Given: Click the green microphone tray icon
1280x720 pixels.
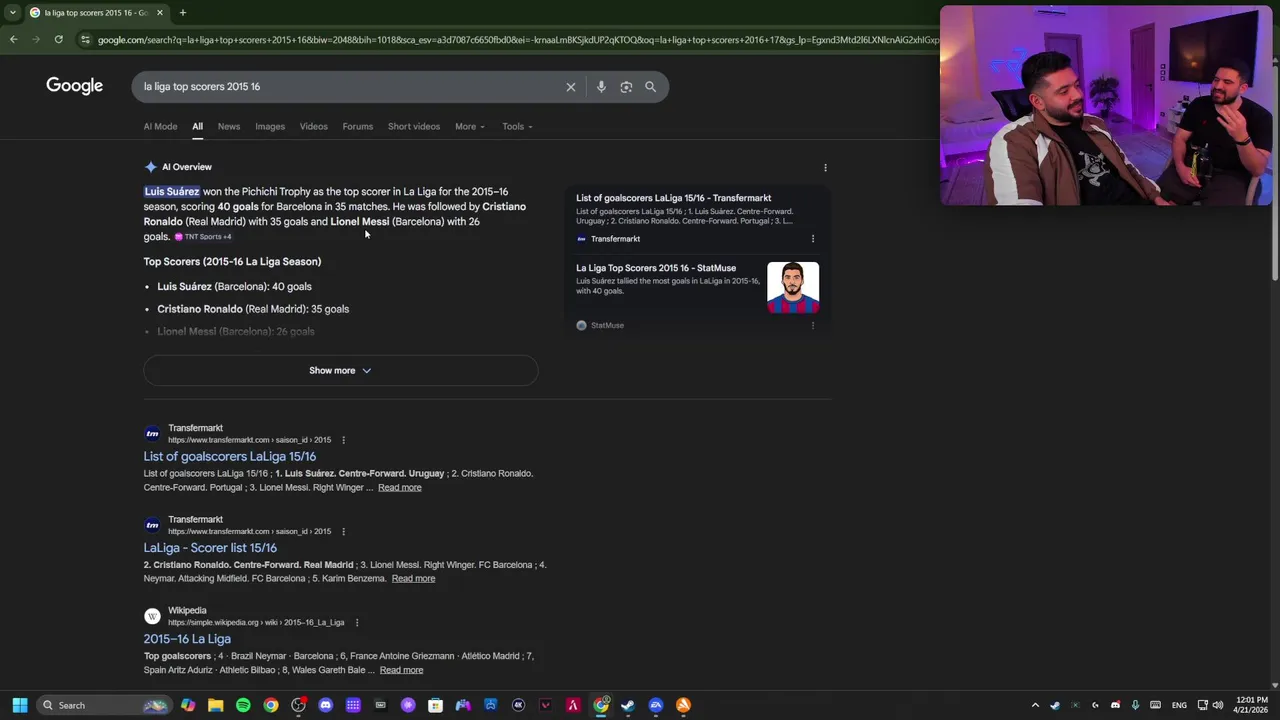Looking at the screenshot, I should click(x=1136, y=705).
